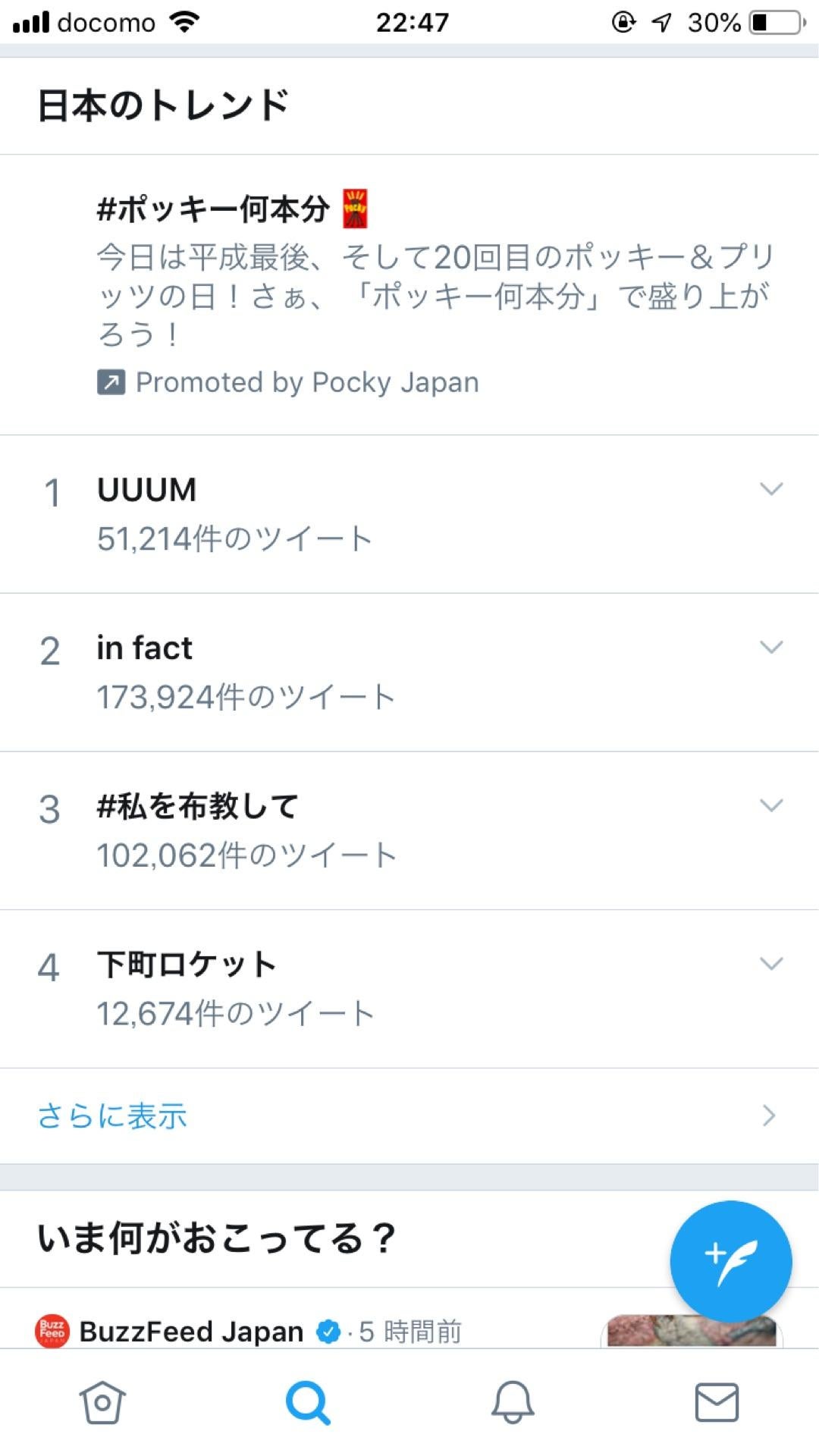The image size is (819, 1456).
Task: Open the Notifications bell icon
Action: click(x=513, y=1402)
